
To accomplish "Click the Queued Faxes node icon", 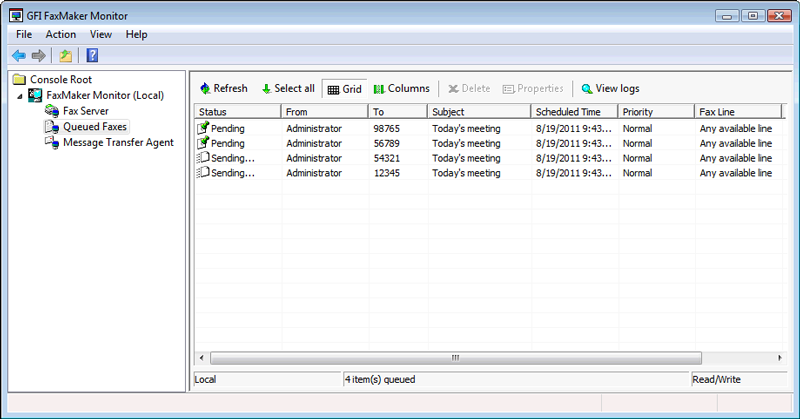I will pos(52,127).
